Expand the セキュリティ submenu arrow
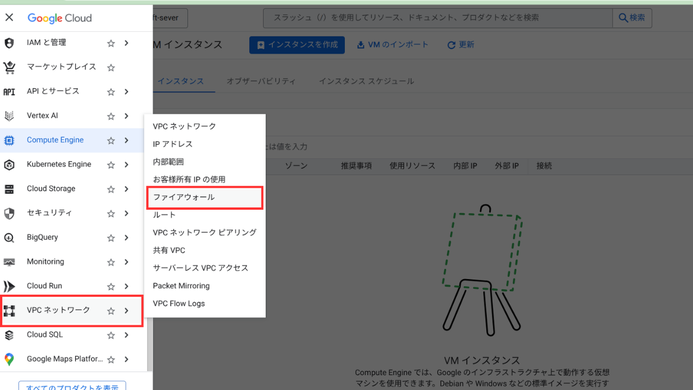 click(126, 213)
